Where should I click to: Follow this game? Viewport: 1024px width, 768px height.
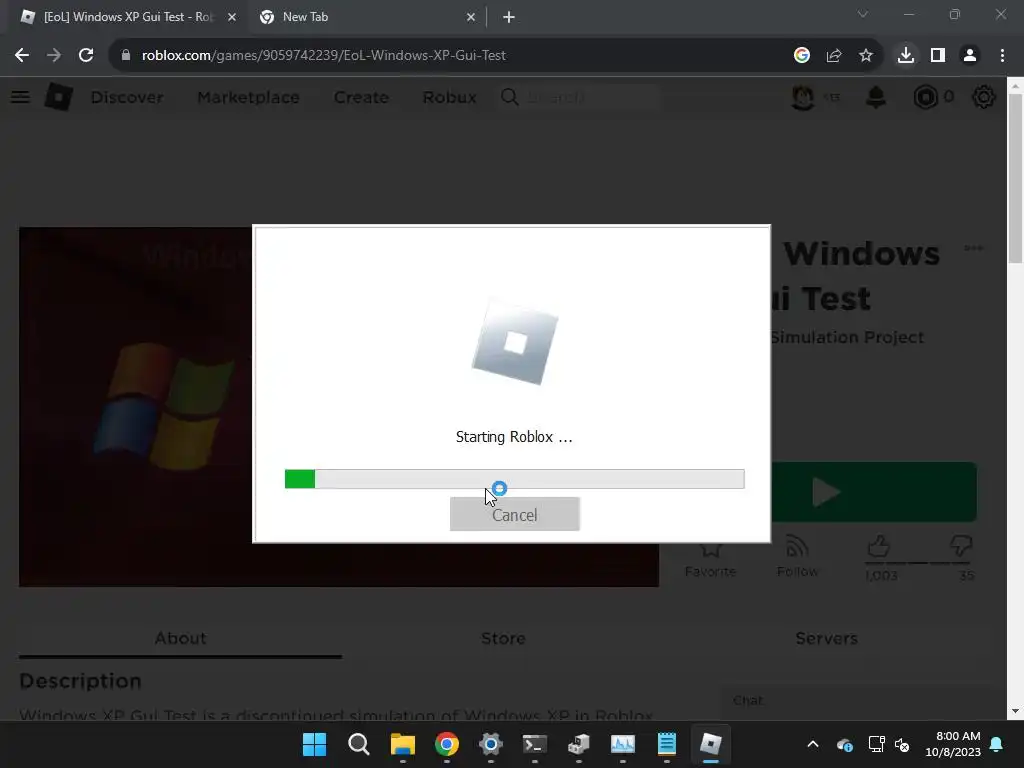click(x=797, y=558)
